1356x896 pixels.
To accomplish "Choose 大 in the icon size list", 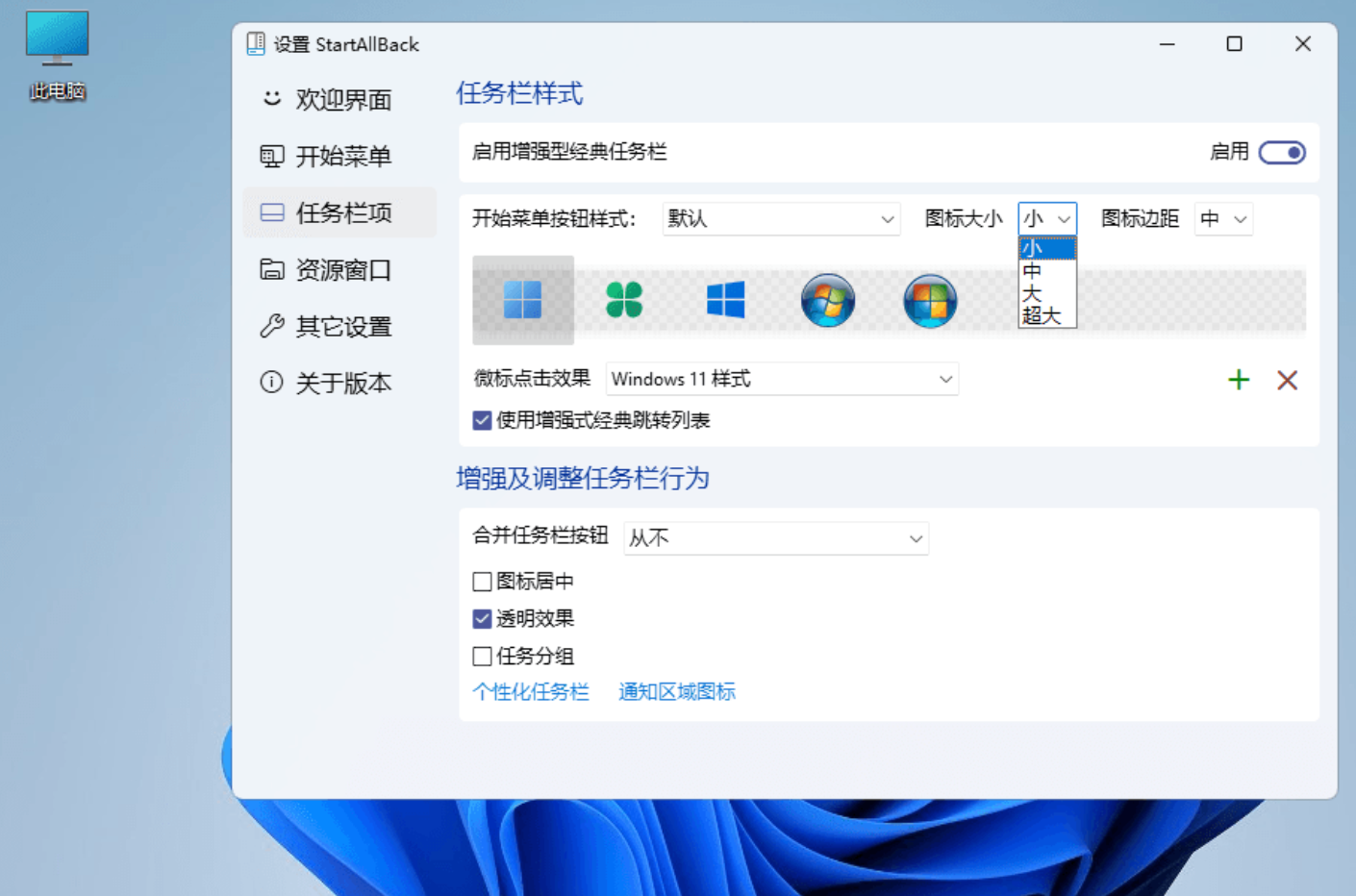I will pos(1047,293).
